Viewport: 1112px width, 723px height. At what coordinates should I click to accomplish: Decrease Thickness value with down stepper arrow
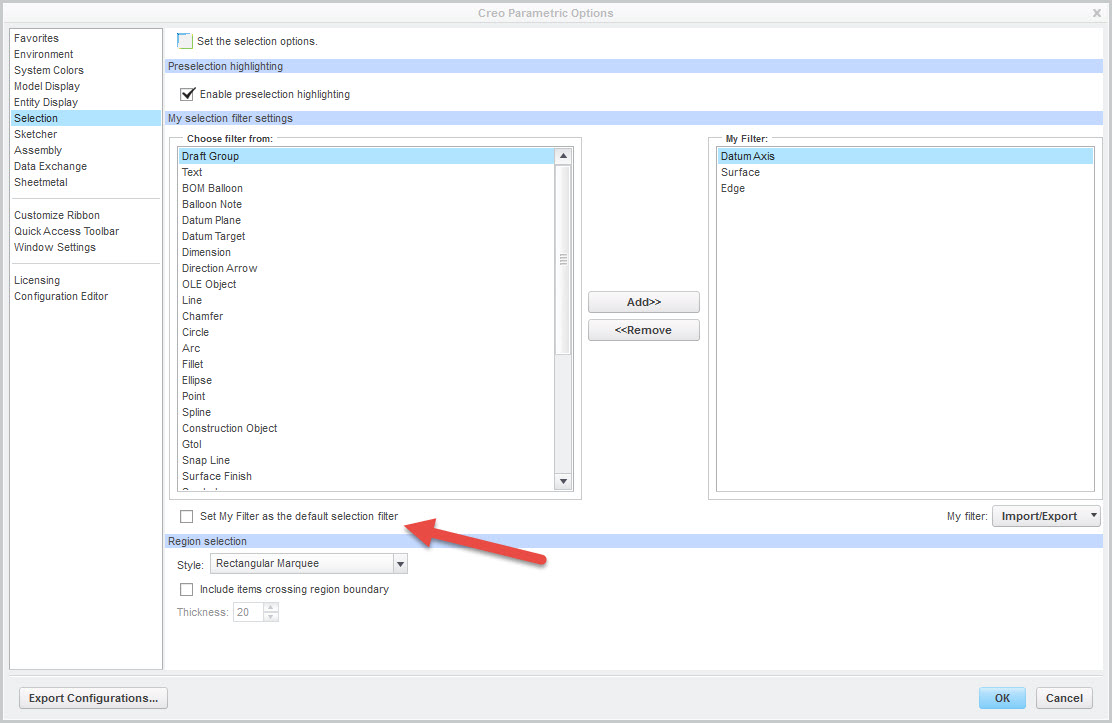tap(271, 617)
